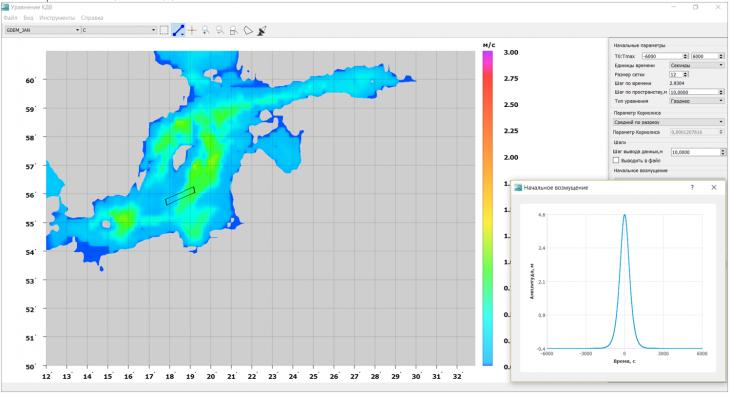Activate the line section drawing tool
The height and width of the screenshot is (394, 730).
pos(178,30)
